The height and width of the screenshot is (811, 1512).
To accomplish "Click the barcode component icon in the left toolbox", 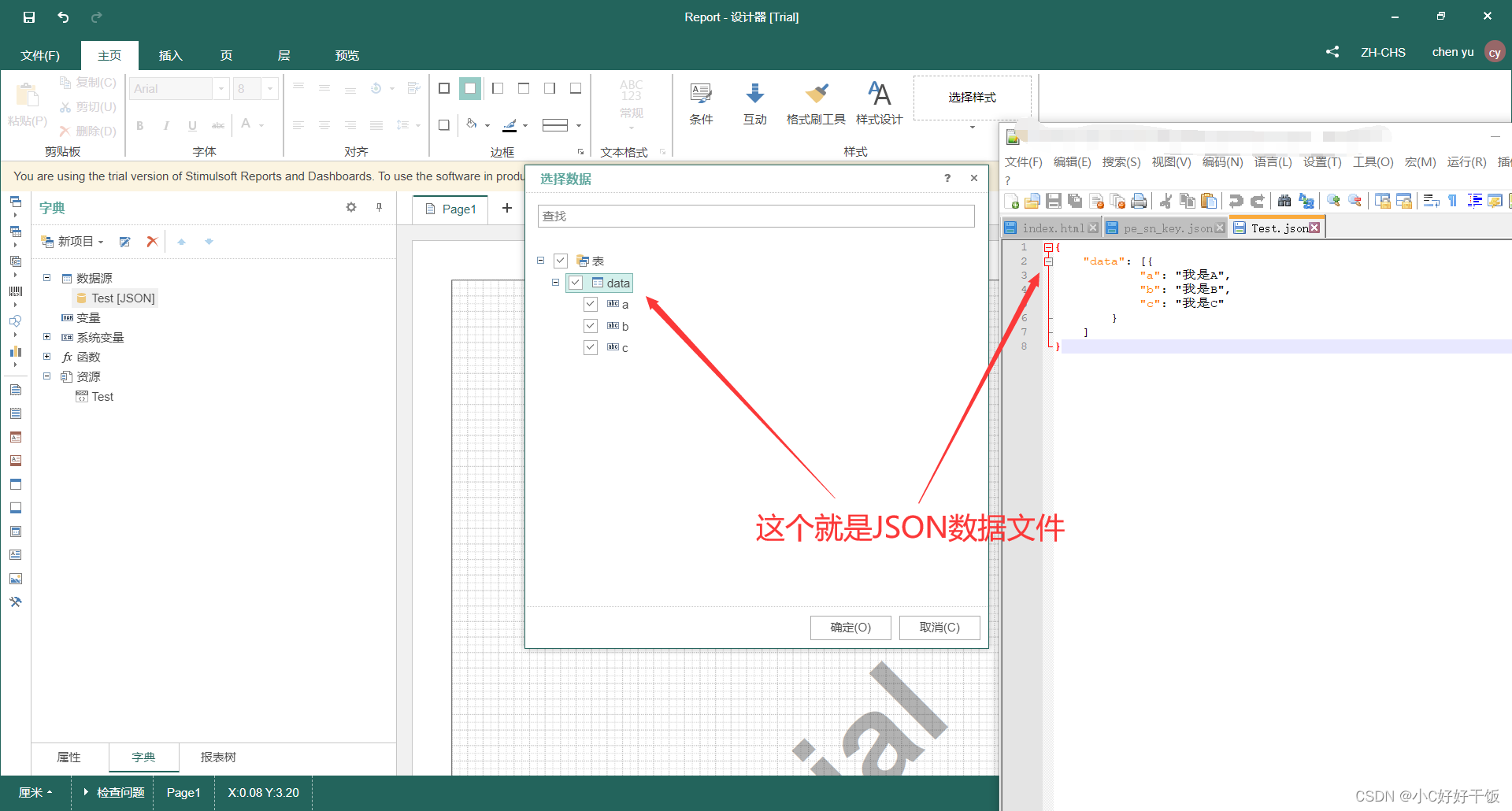I will [x=15, y=291].
